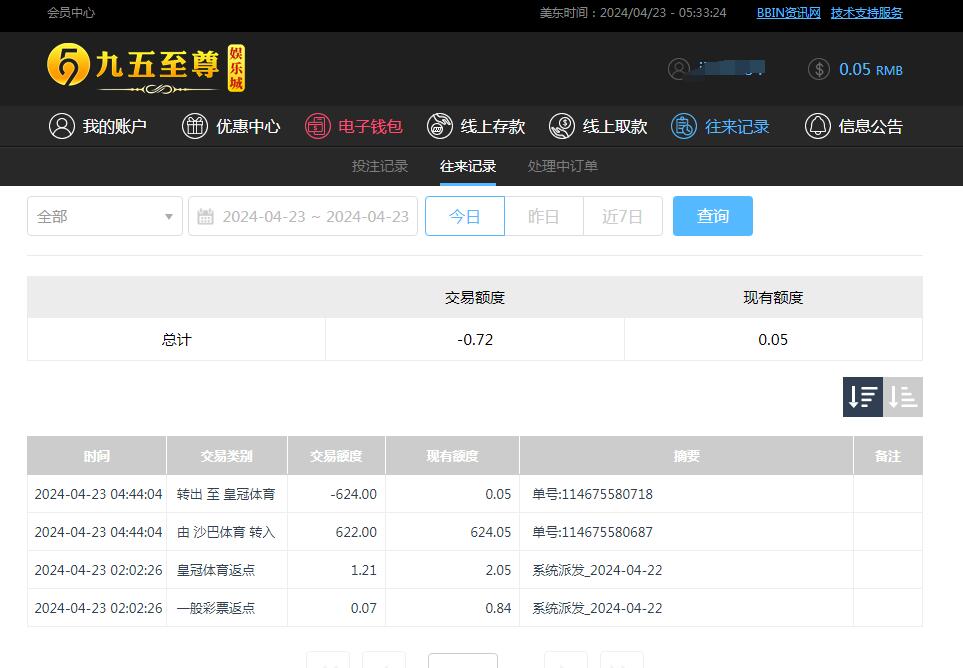Switch to 投注记录 tab
963x668 pixels.
point(380,166)
